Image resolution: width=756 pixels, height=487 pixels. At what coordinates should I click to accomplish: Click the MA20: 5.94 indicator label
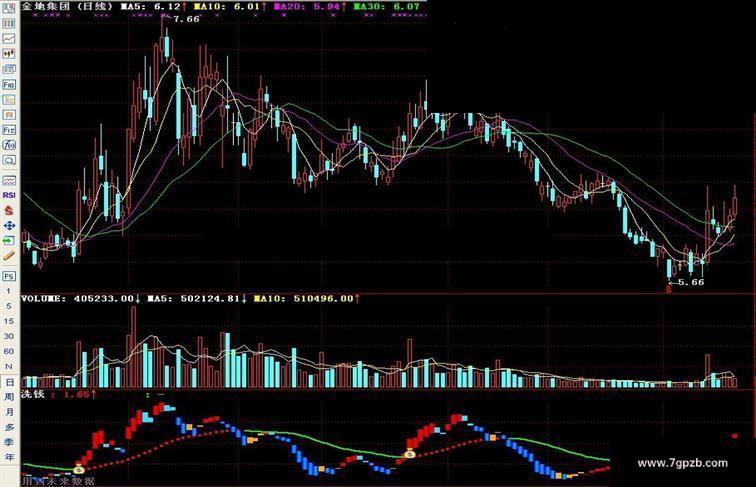(x=309, y=6)
